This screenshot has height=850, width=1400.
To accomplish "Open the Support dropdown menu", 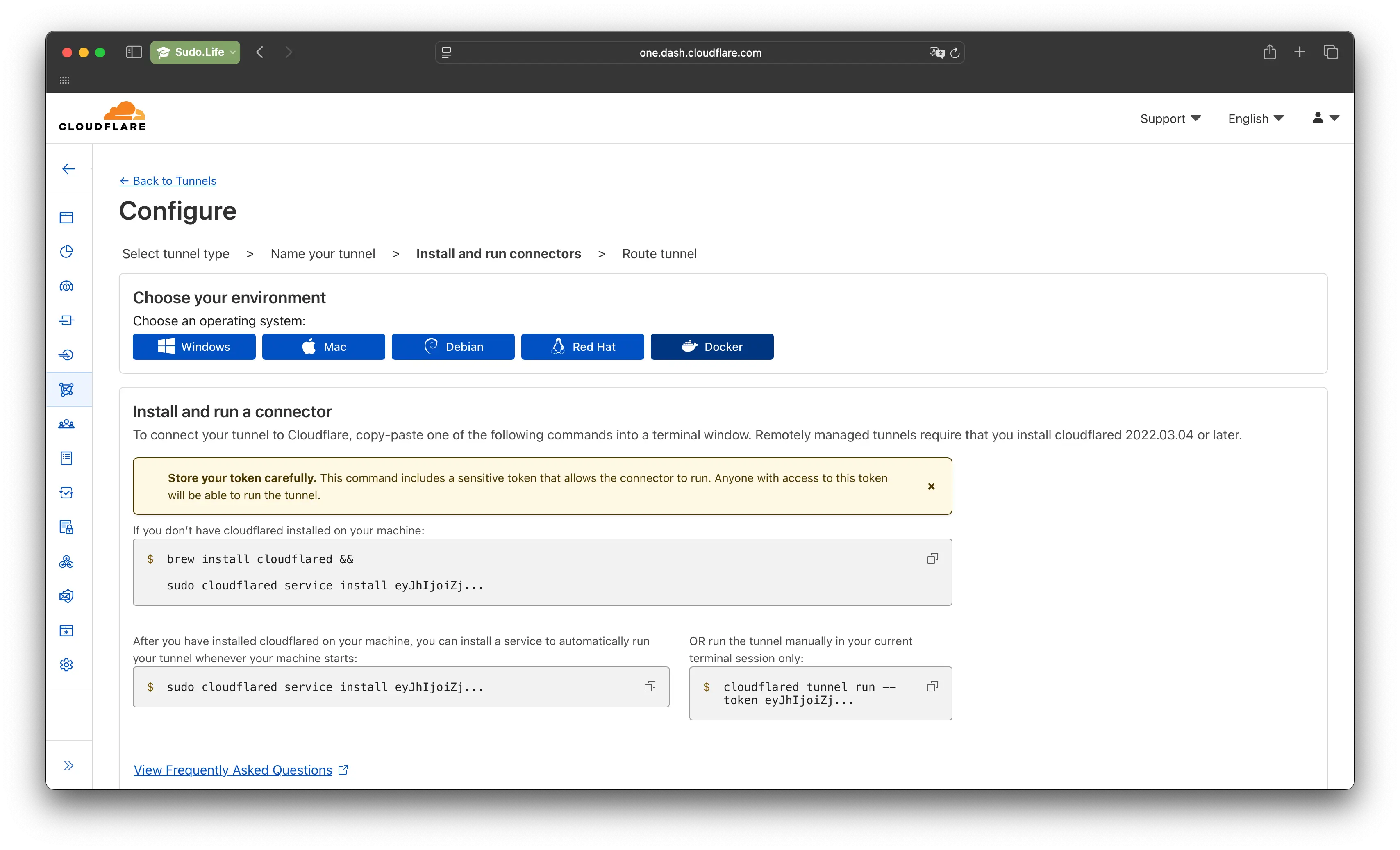I will tap(1170, 118).
